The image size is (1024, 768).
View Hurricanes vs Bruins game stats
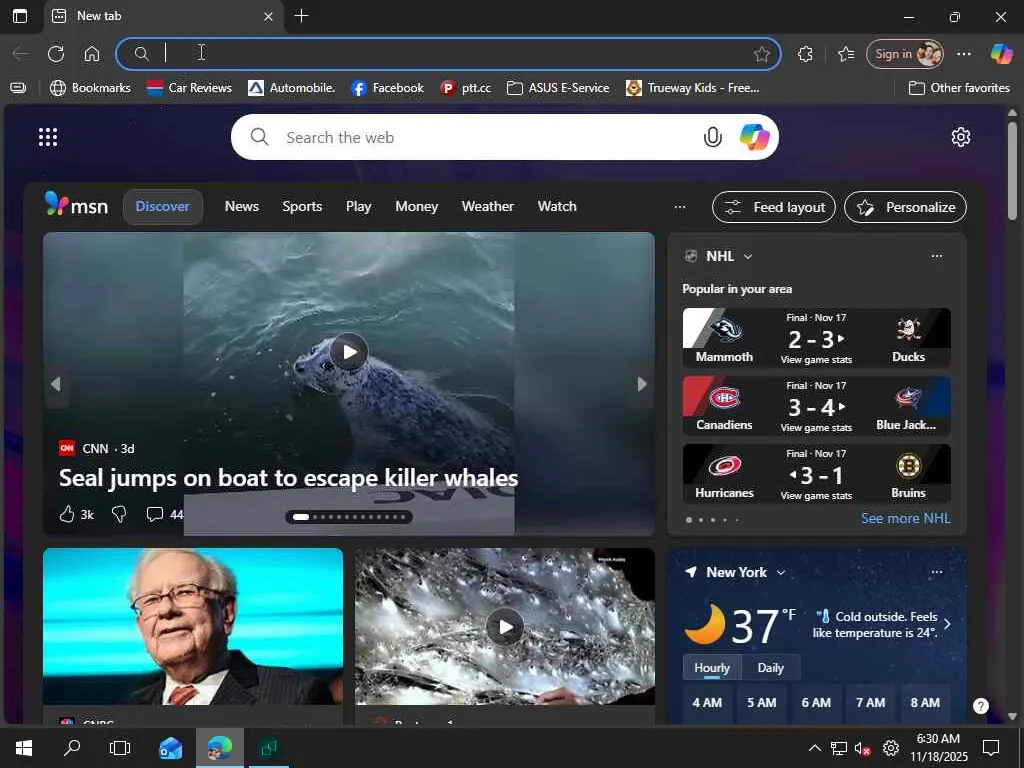click(816, 496)
